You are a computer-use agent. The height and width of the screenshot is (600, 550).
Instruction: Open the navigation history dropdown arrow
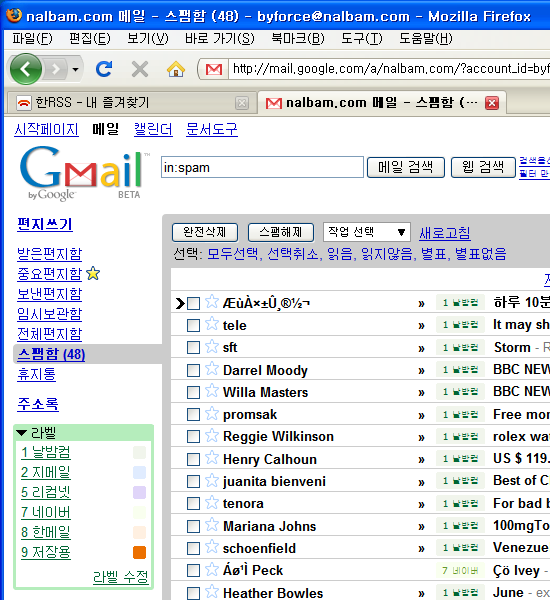pyautogui.click(x=75, y=70)
